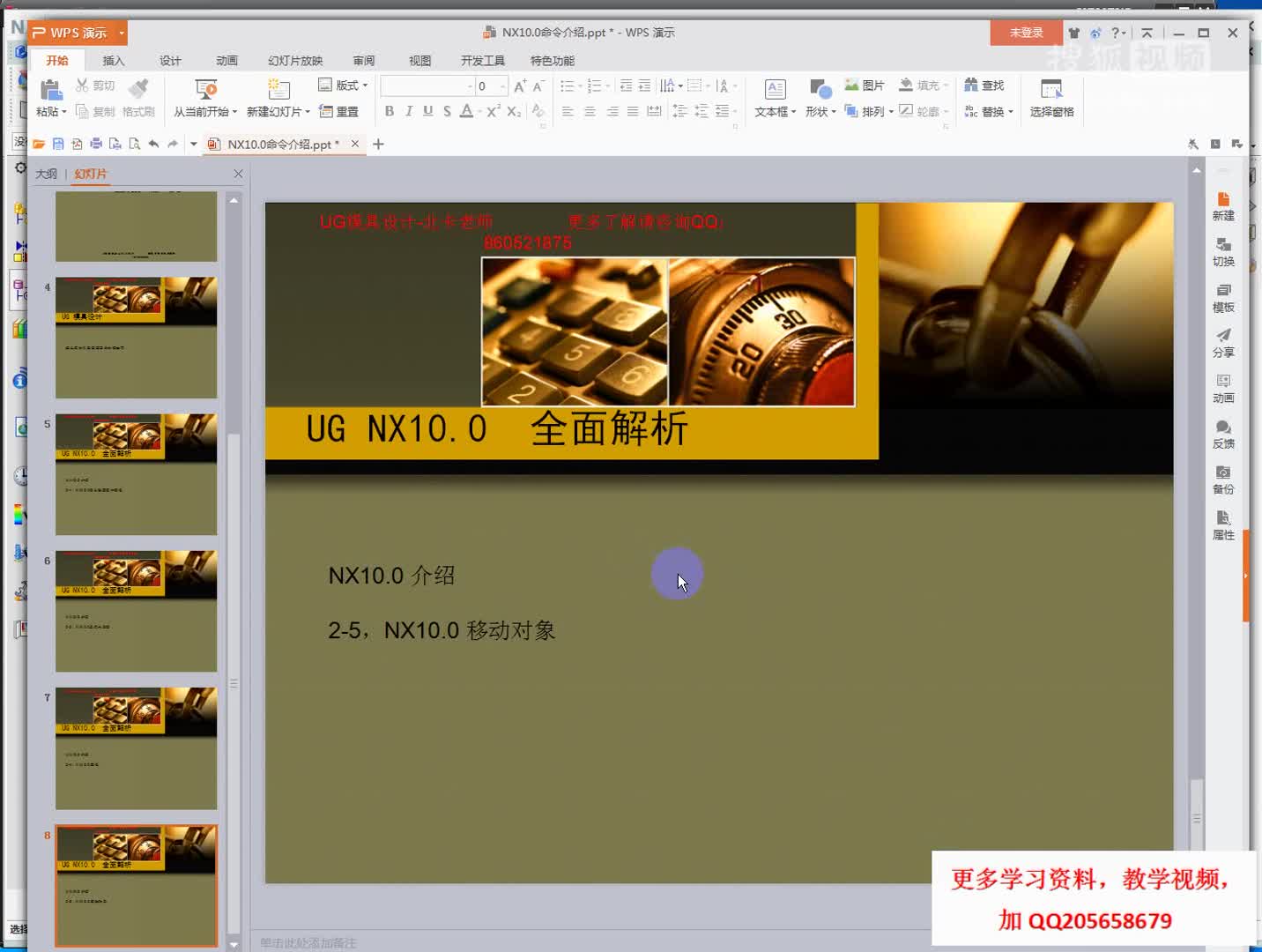Screen dimensions: 1262x952
Task: Start slideshow from current slide (从当前开始)
Action: (202, 97)
